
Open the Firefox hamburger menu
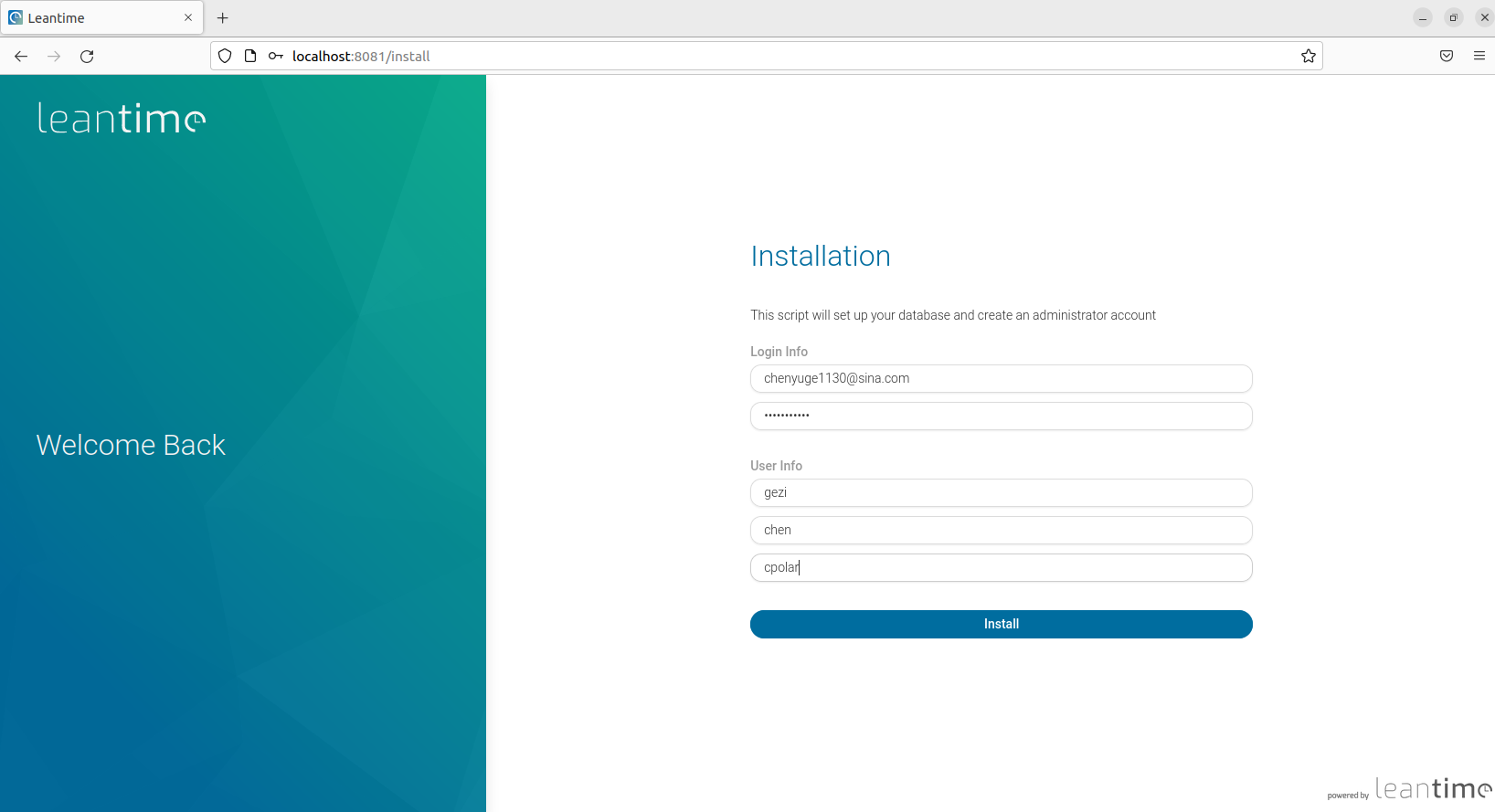pos(1479,56)
